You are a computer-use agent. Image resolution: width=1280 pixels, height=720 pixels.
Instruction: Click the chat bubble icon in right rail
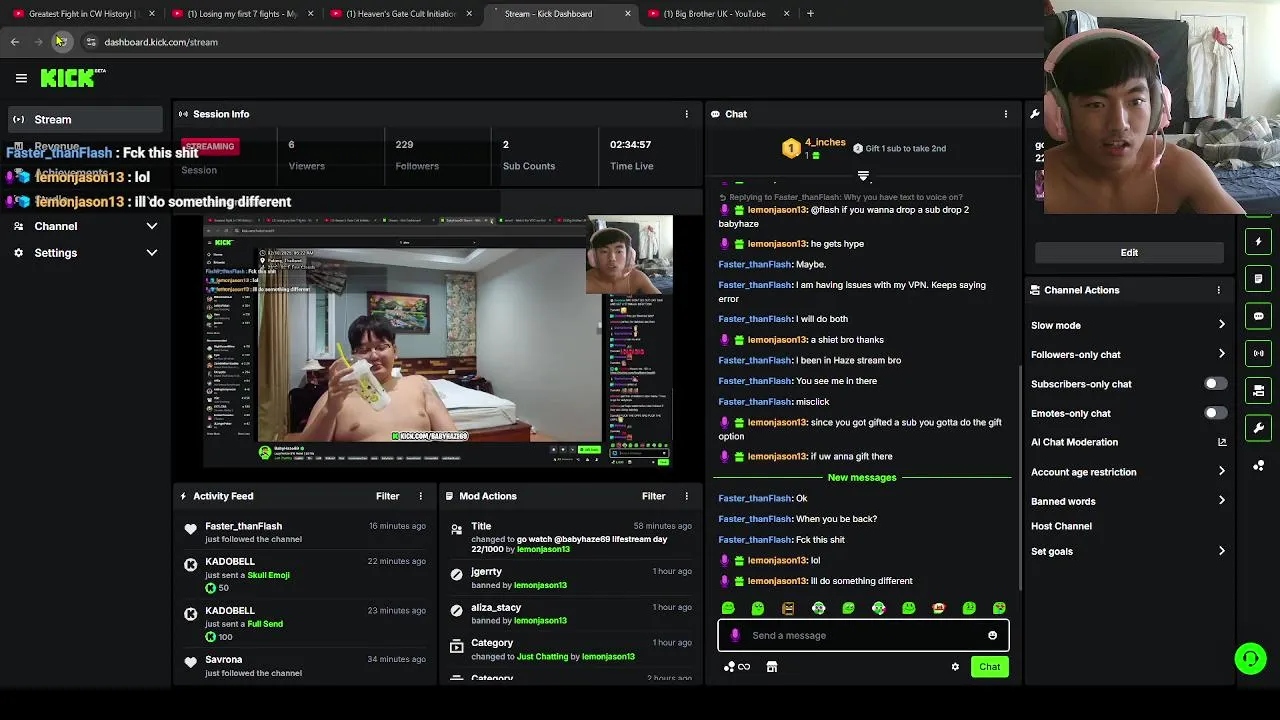click(1258, 316)
